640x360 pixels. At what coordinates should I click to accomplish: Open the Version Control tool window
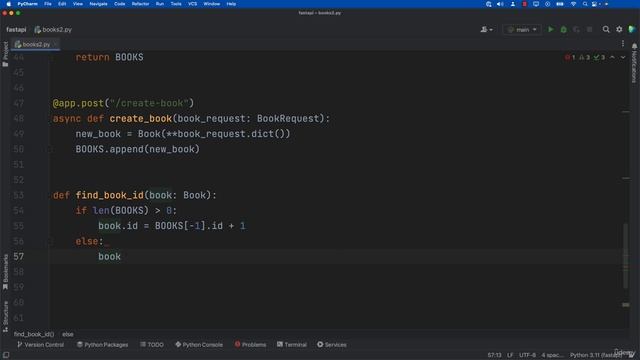click(x=40, y=345)
